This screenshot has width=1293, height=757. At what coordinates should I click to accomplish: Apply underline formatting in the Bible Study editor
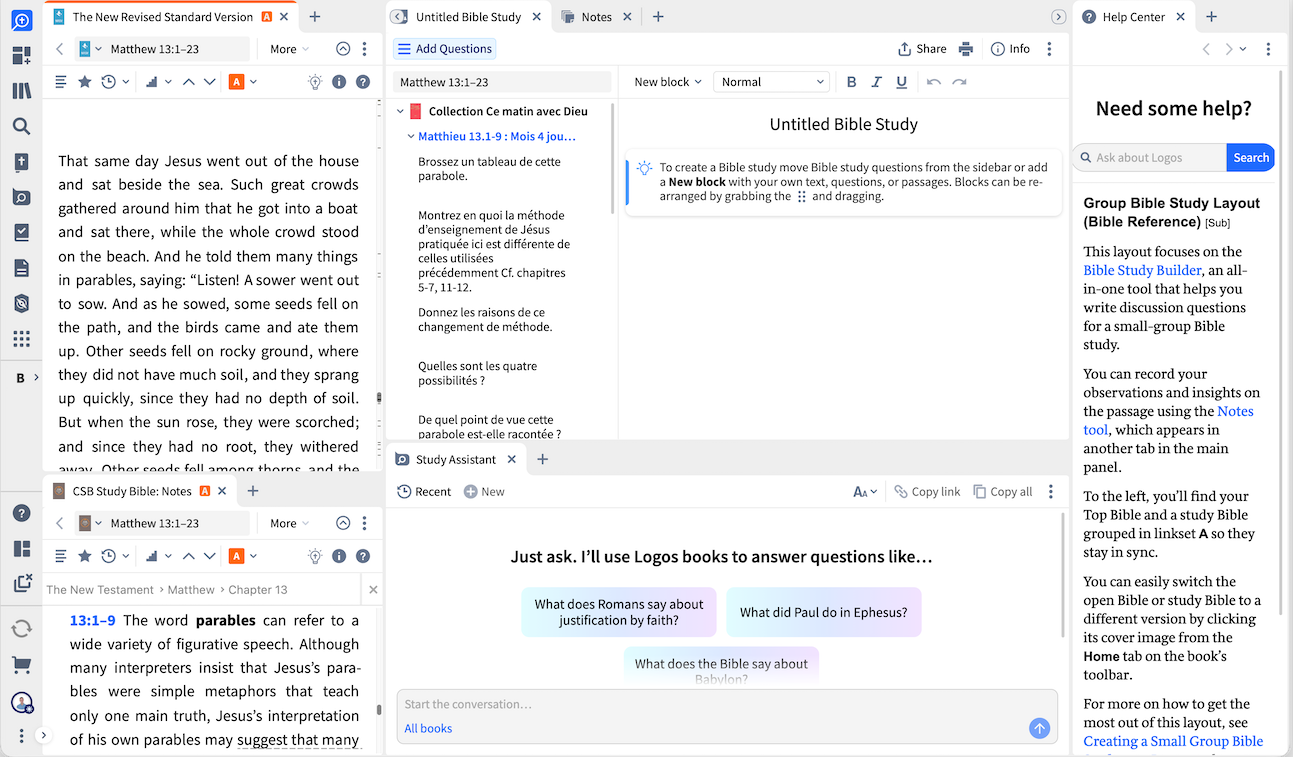point(902,82)
